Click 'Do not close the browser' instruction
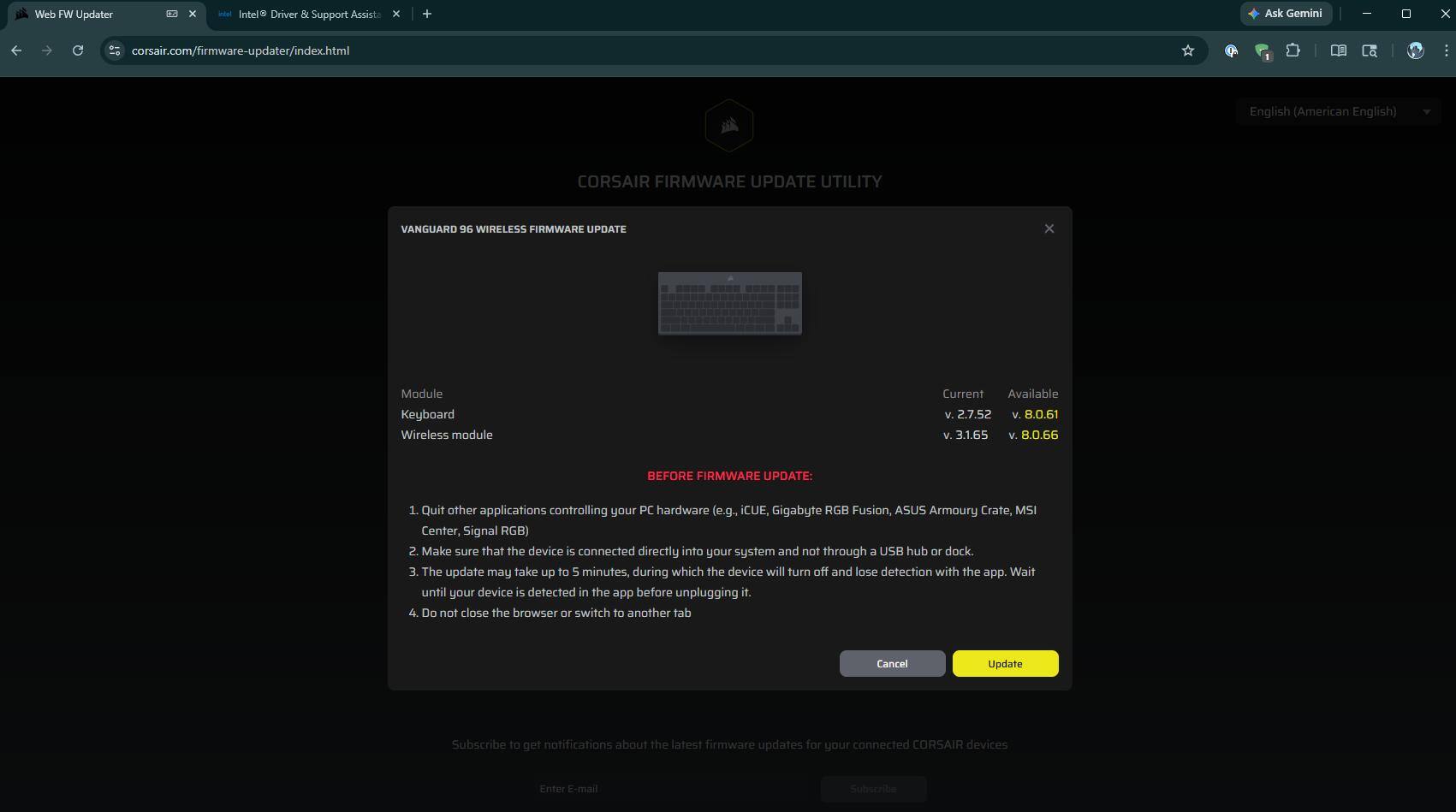The width and height of the screenshot is (1456, 812). tap(556, 613)
